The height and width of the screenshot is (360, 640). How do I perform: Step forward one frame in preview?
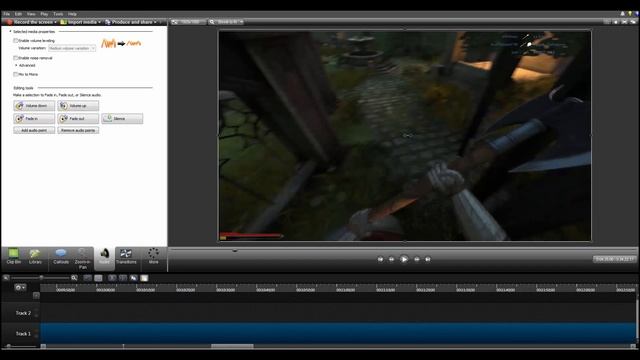click(x=417, y=259)
